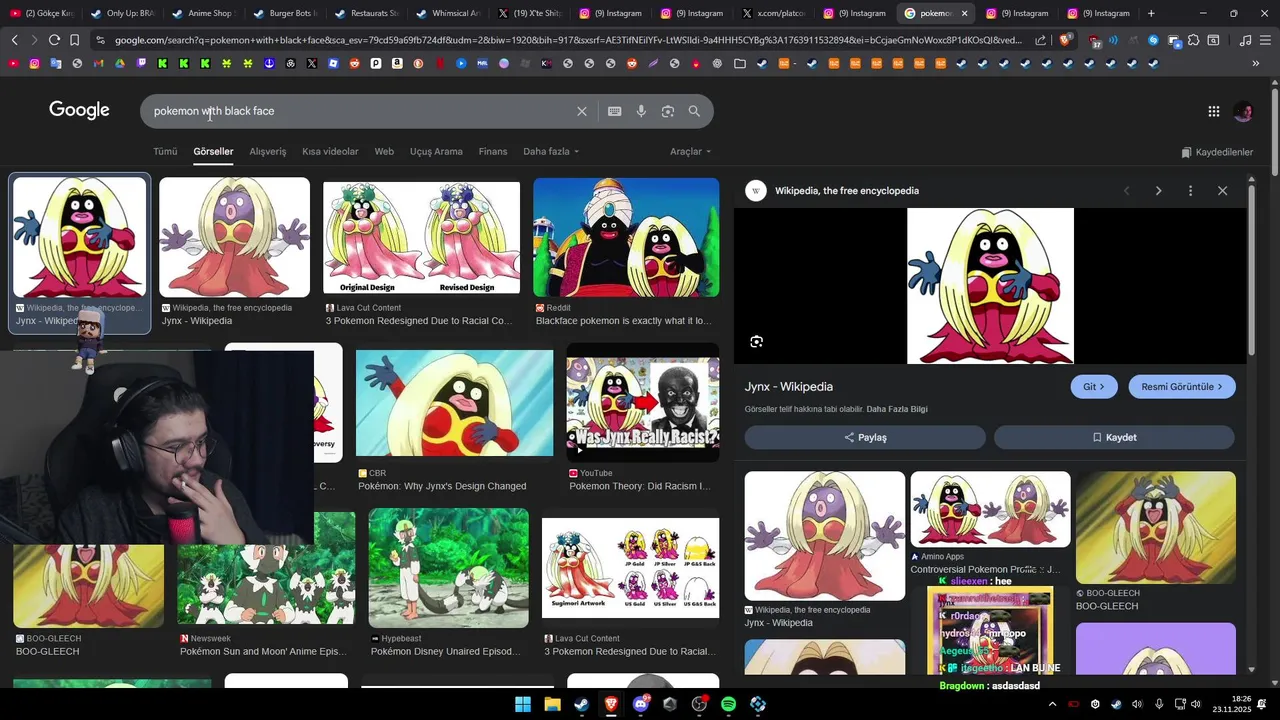
Task: Open the Was Jynx Really Racist YouTube thumbnail
Action: [643, 403]
